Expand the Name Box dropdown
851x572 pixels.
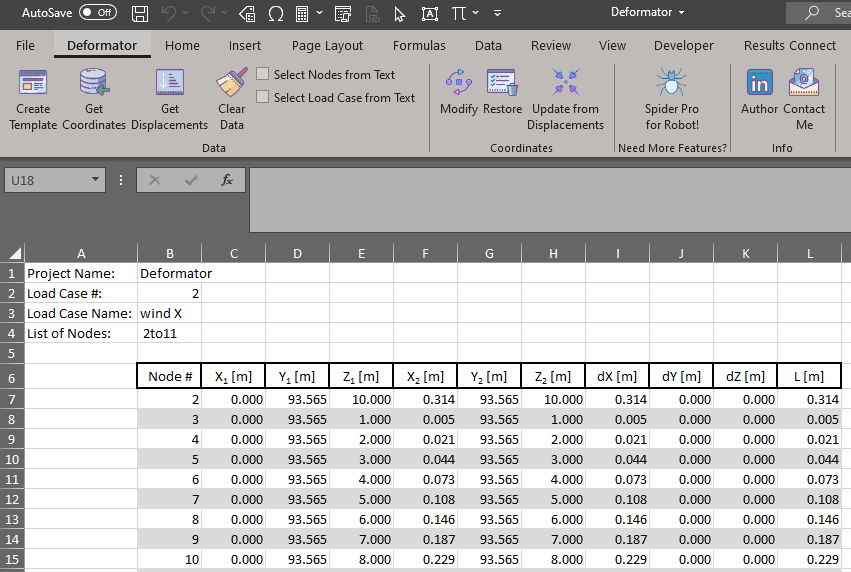[95, 180]
